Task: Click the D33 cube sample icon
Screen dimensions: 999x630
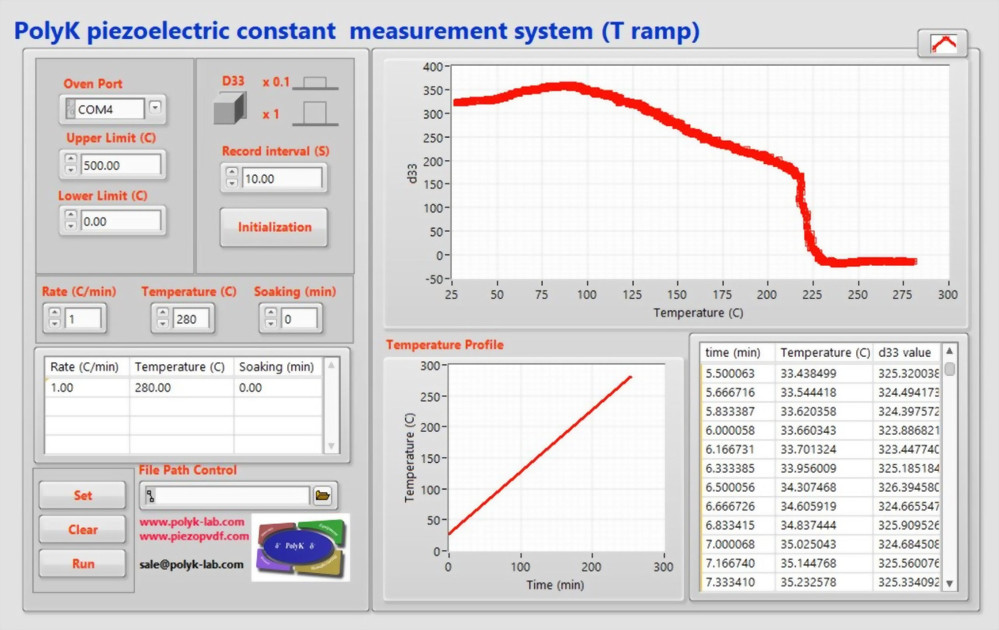Action: tap(229, 108)
